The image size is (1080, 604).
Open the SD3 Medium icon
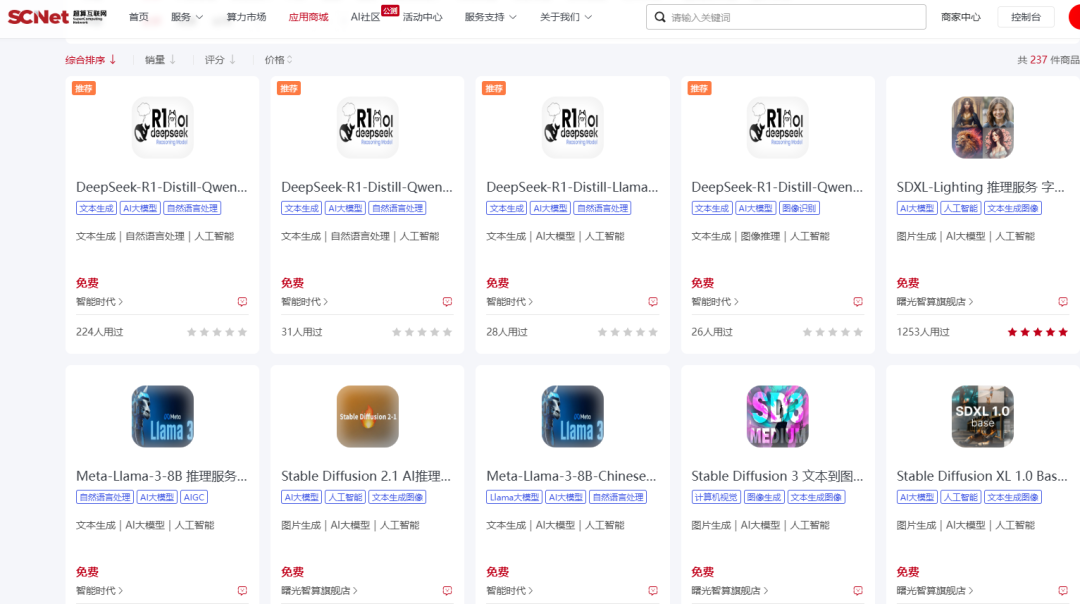point(778,417)
